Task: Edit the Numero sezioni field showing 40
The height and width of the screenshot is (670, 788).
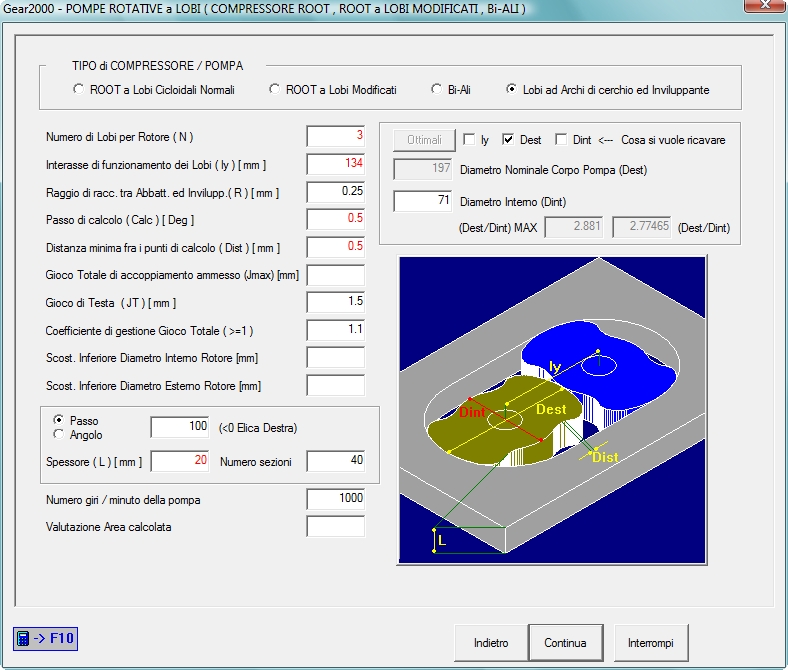Action: pyautogui.click(x=336, y=461)
